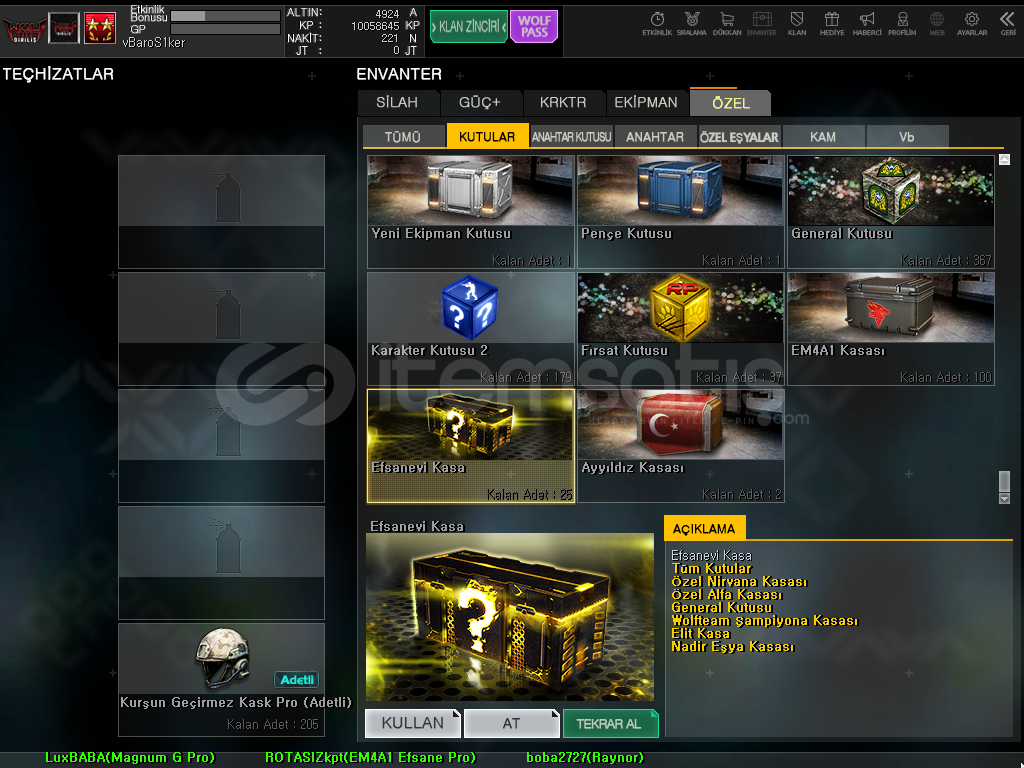Click the Wolfteam Şampiyona Kasası description line
The width and height of the screenshot is (1024, 768).
(x=764, y=620)
